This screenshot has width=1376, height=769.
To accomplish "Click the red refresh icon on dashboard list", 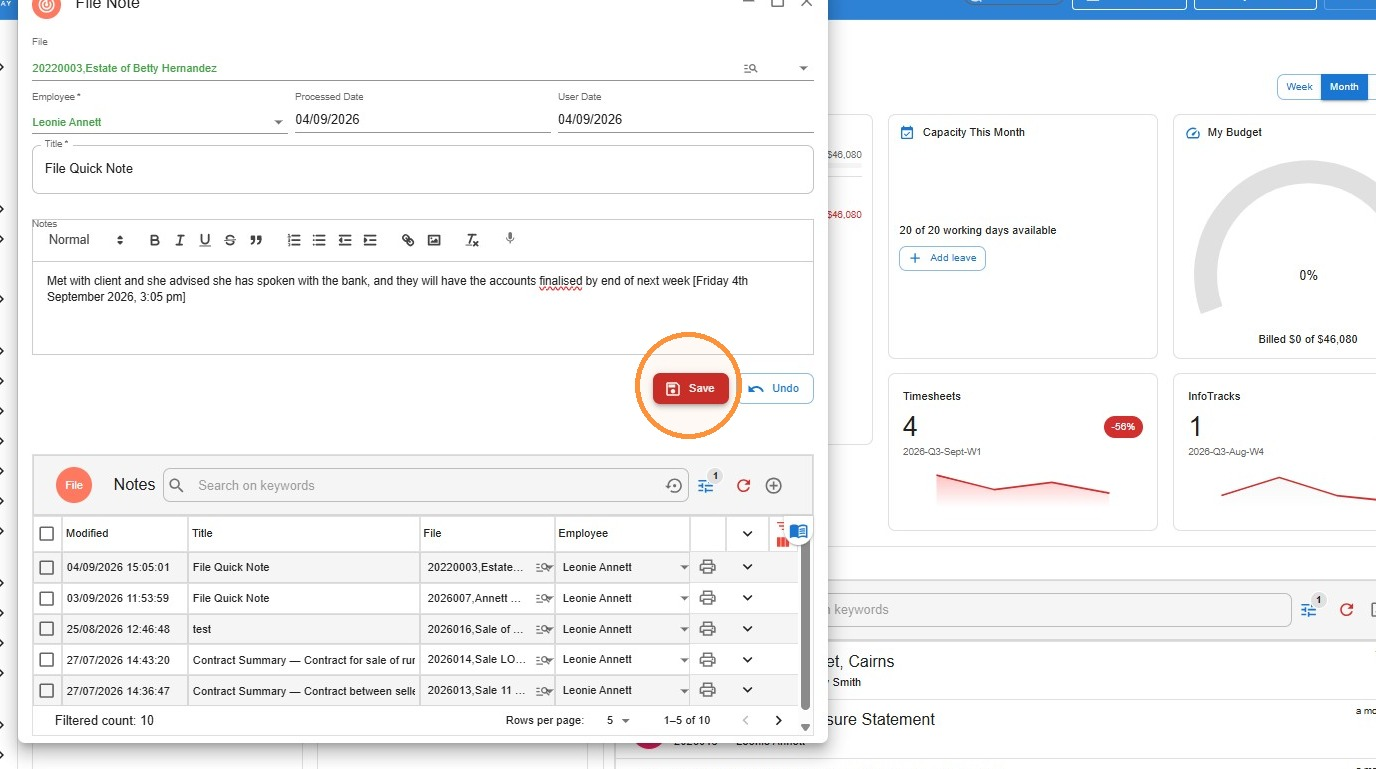I will pos(1346,610).
